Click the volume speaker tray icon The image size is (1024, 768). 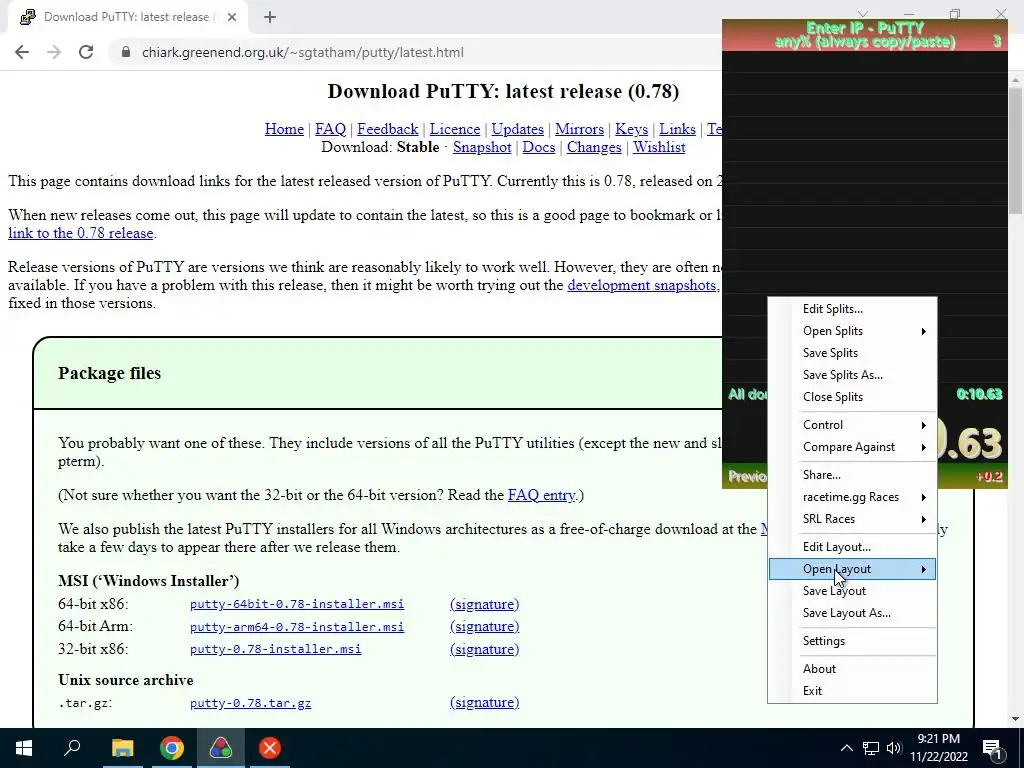coord(894,748)
